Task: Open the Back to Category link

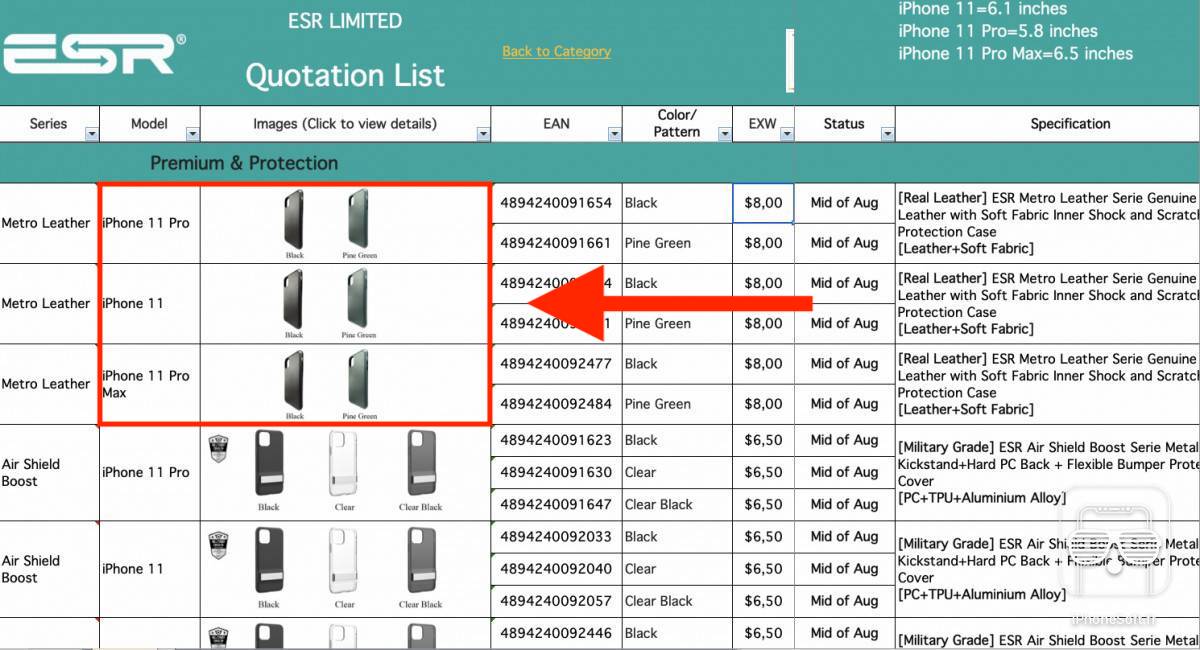Action: [556, 51]
